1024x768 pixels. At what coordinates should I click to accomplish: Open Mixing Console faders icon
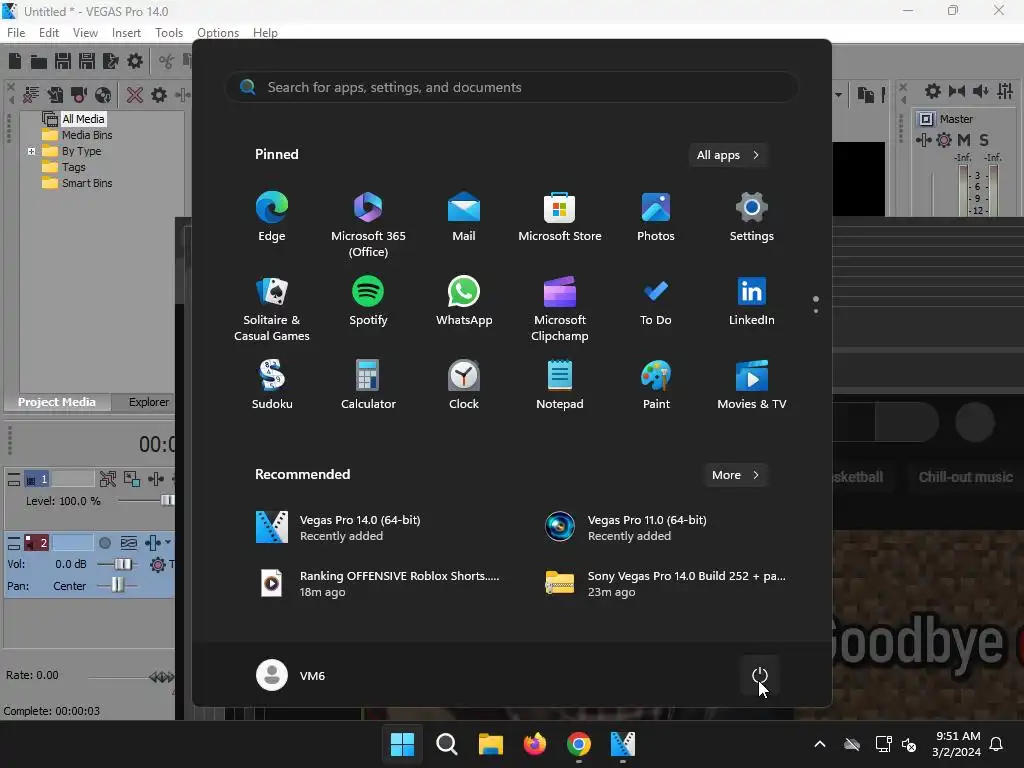1005,91
